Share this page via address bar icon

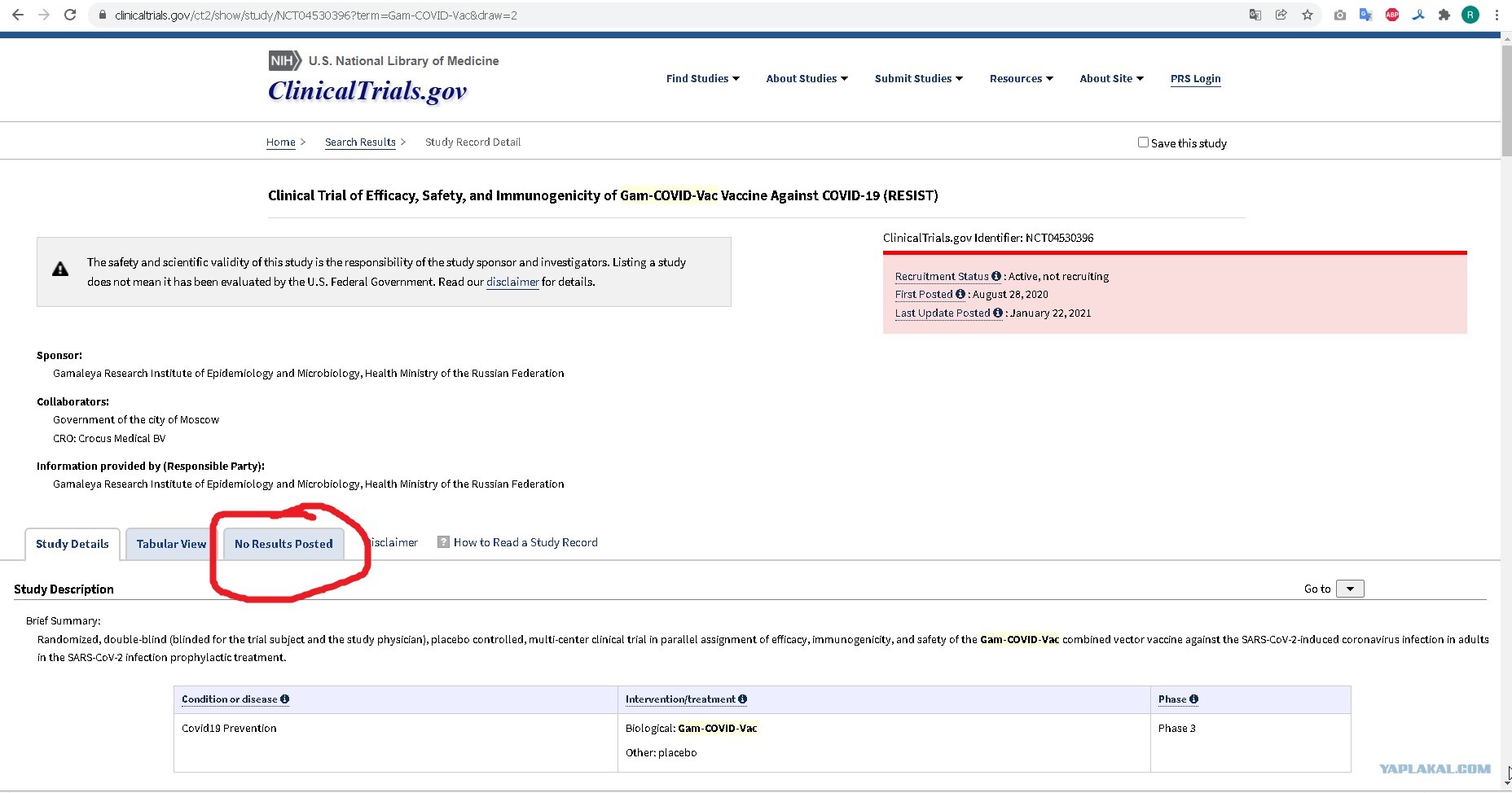click(x=1281, y=15)
